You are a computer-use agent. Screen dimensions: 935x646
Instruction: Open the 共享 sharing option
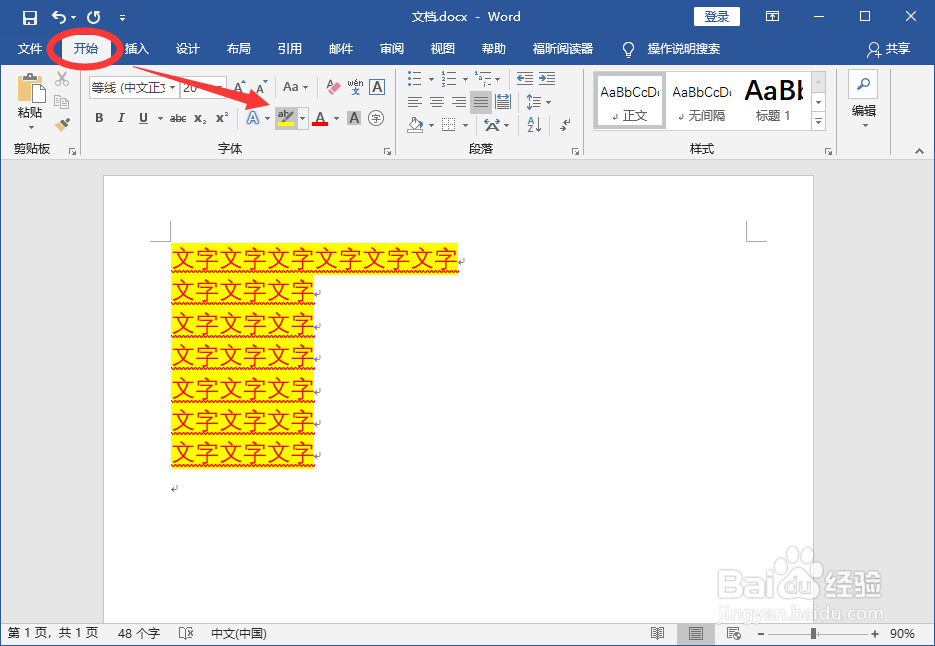tap(895, 49)
